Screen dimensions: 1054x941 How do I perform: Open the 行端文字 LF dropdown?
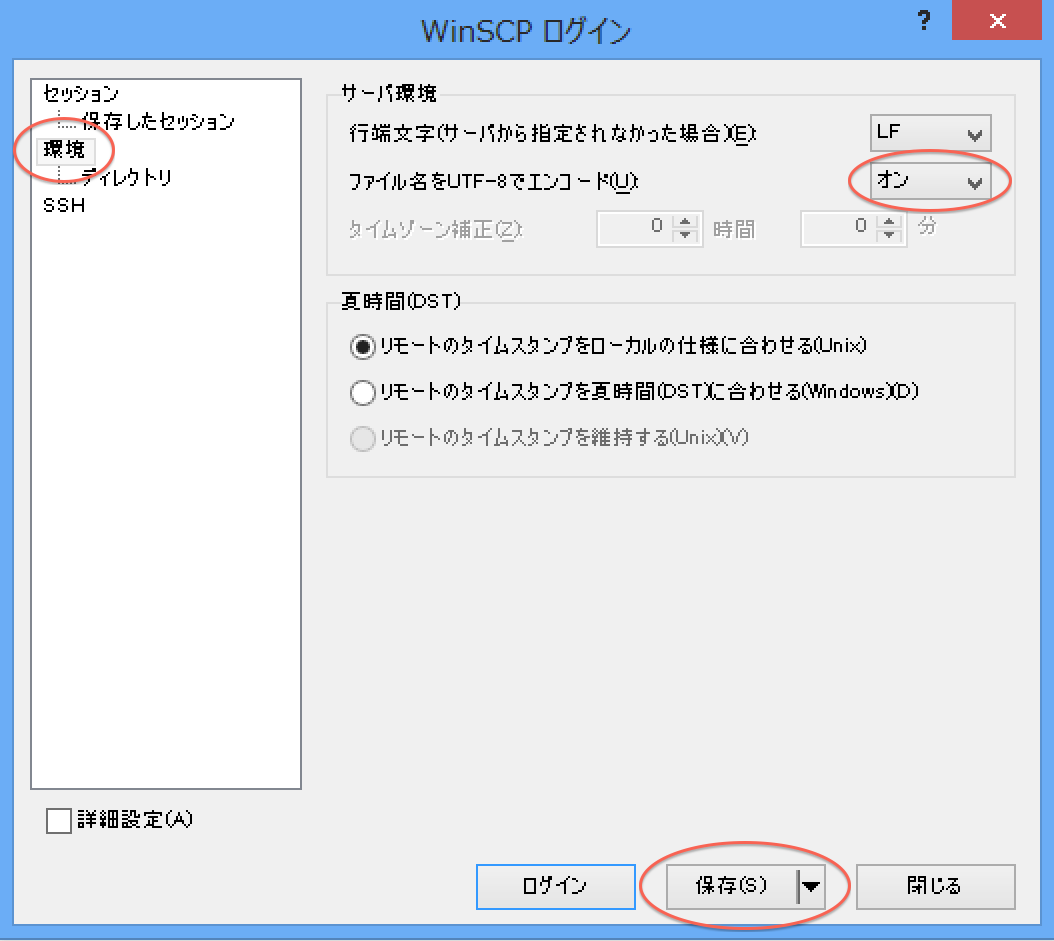(x=930, y=132)
